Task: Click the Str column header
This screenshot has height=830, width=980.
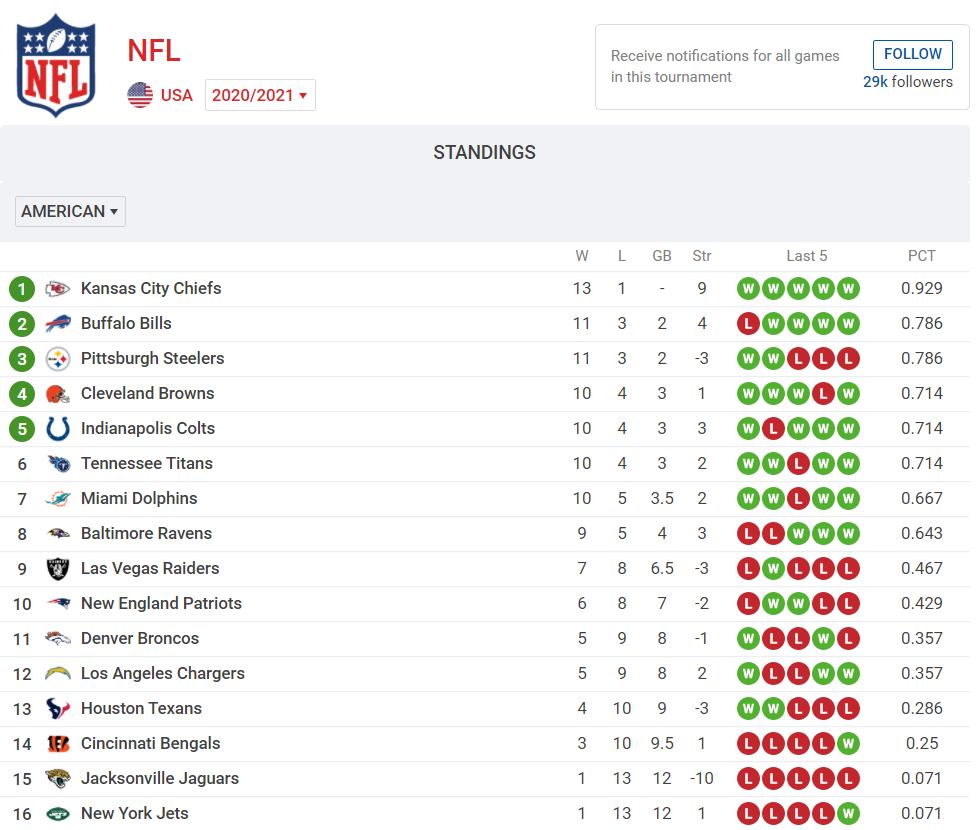Action: click(x=702, y=256)
